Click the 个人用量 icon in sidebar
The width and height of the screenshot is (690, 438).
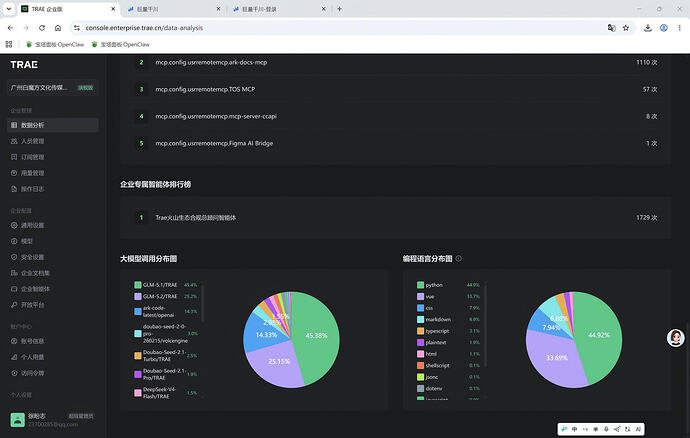(x=14, y=357)
